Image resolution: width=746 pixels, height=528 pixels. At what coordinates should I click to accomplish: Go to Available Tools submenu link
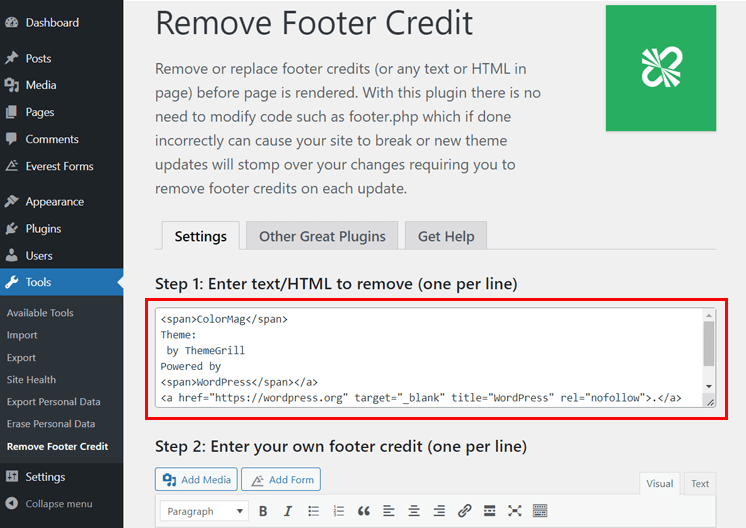click(x=40, y=313)
